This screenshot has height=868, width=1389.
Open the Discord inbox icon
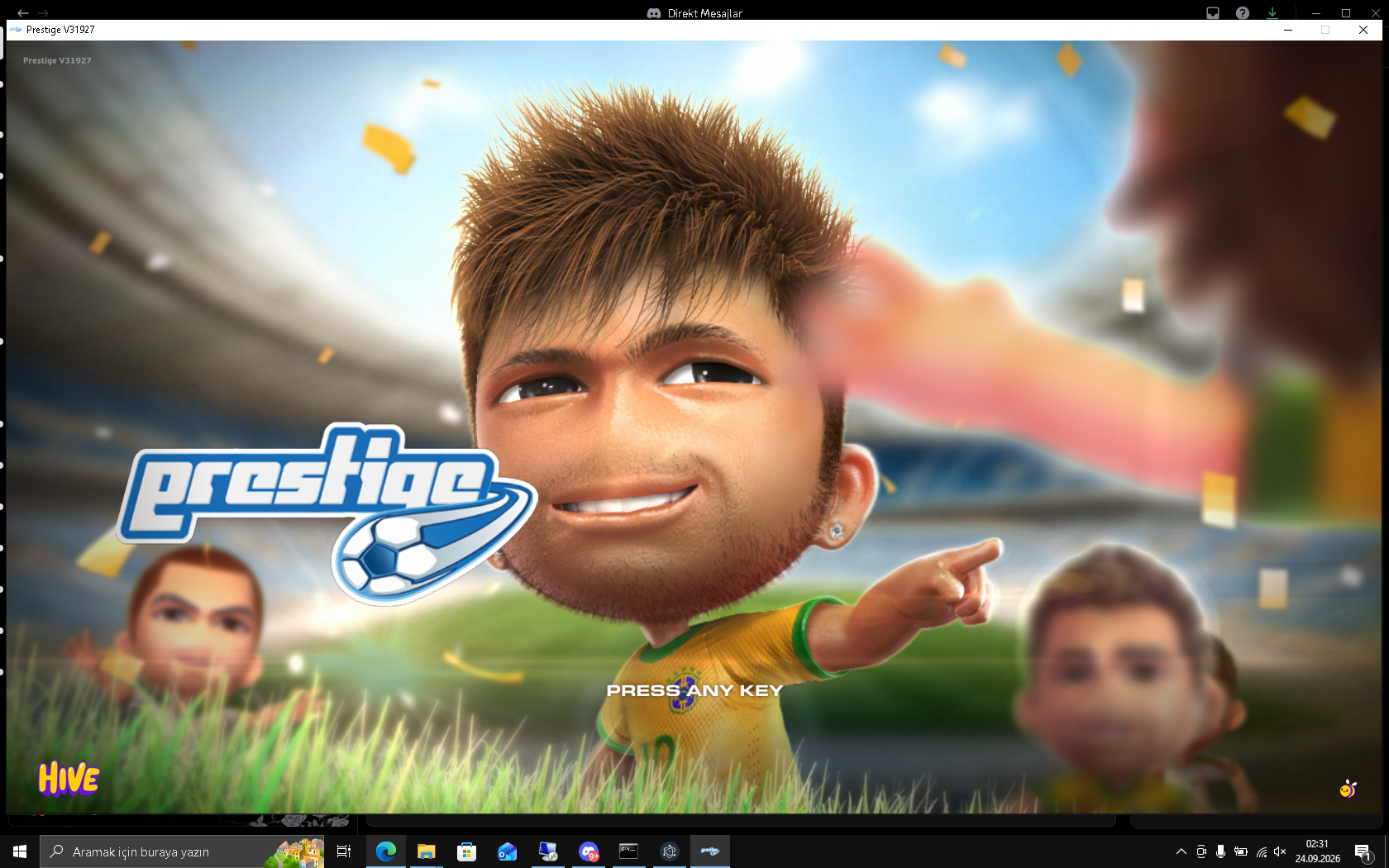(x=1213, y=13)
